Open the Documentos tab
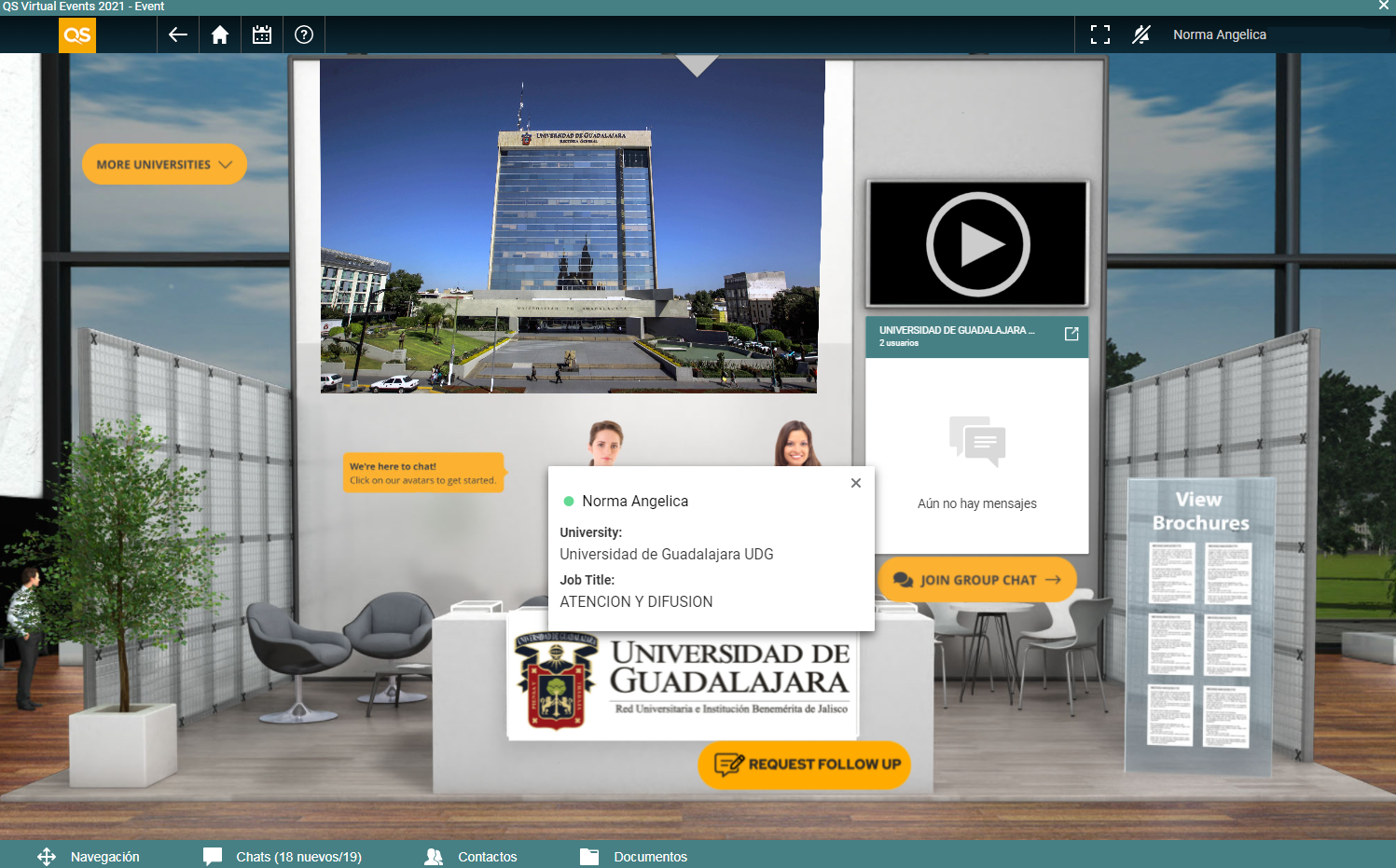1396x868 pixels. pos(634,856)
